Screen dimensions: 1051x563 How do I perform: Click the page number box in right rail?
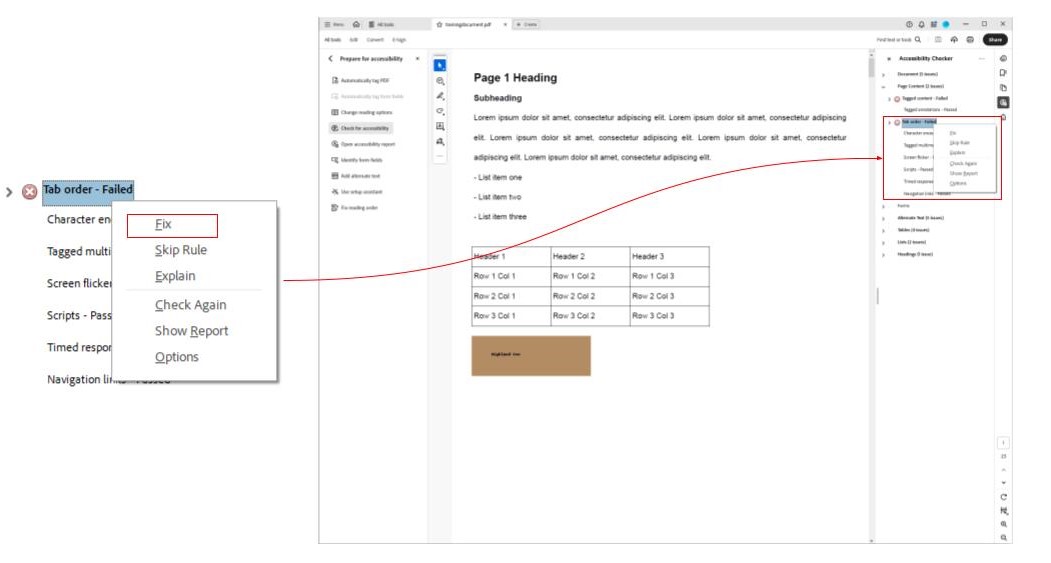pyautogui.click(x=1003, y=443)
